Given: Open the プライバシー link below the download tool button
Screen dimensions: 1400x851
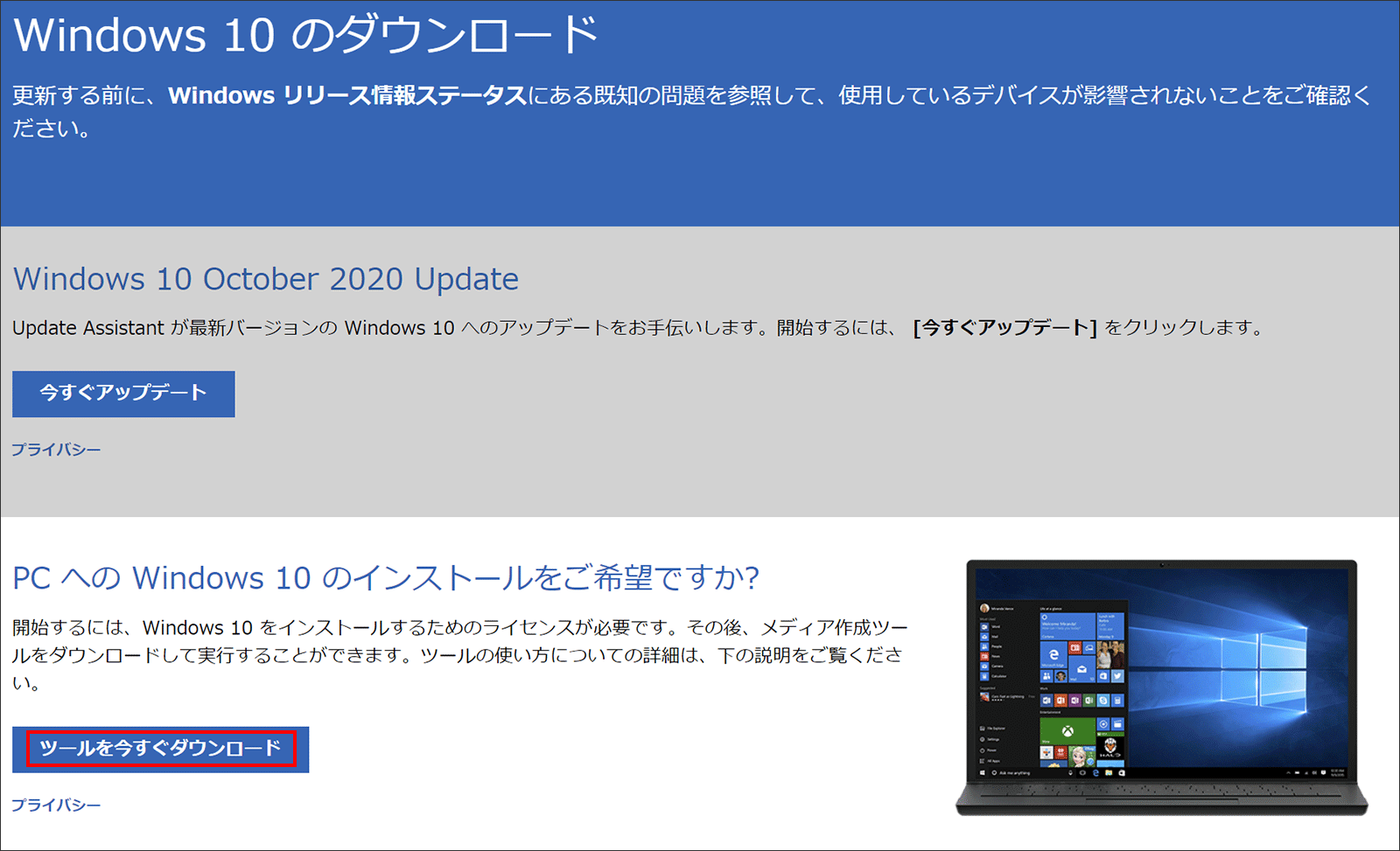Looking at the screenshot, I should (x=56, y=805).
